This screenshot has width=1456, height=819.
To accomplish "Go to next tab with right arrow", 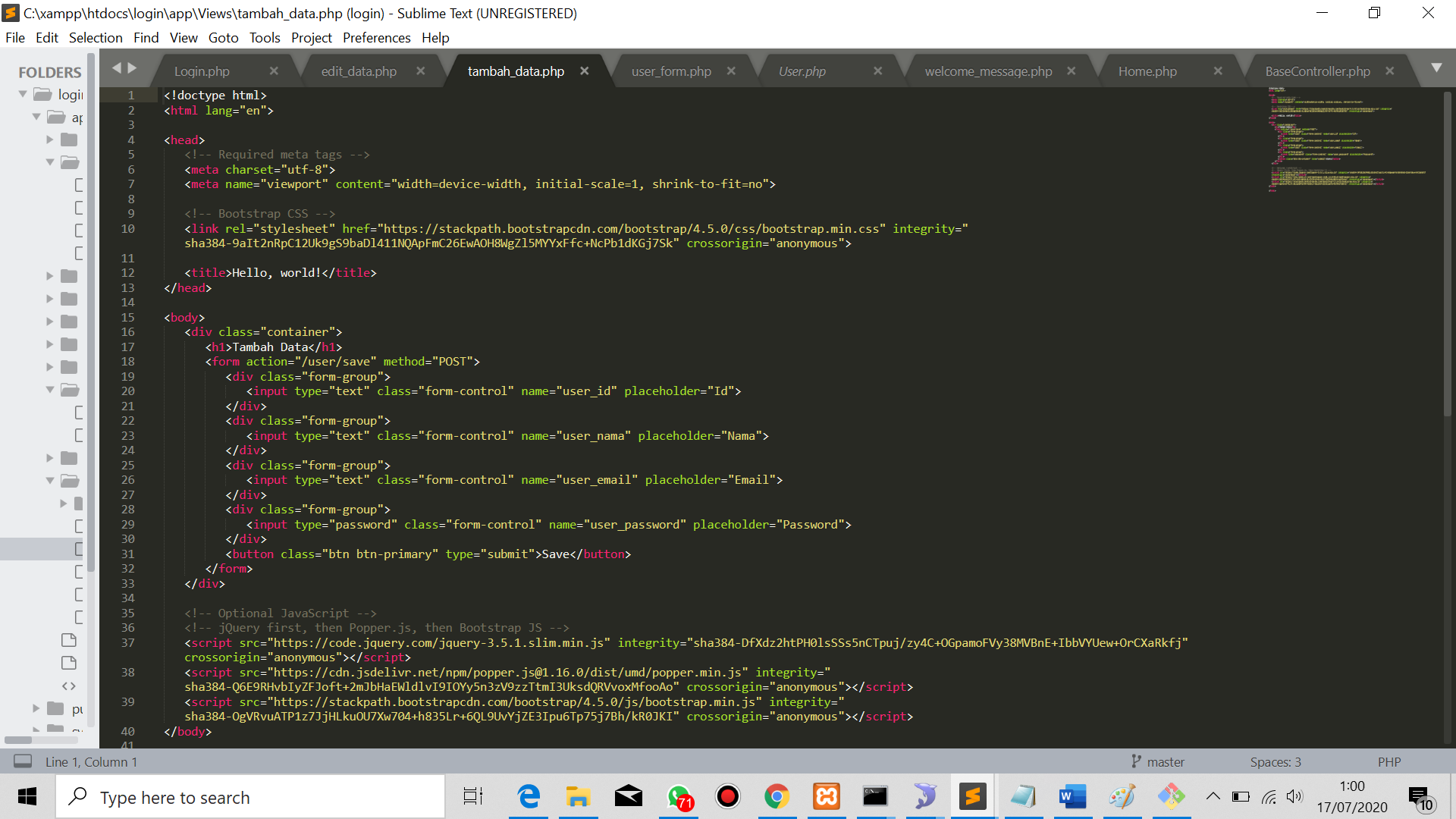I will coord(132,68).
